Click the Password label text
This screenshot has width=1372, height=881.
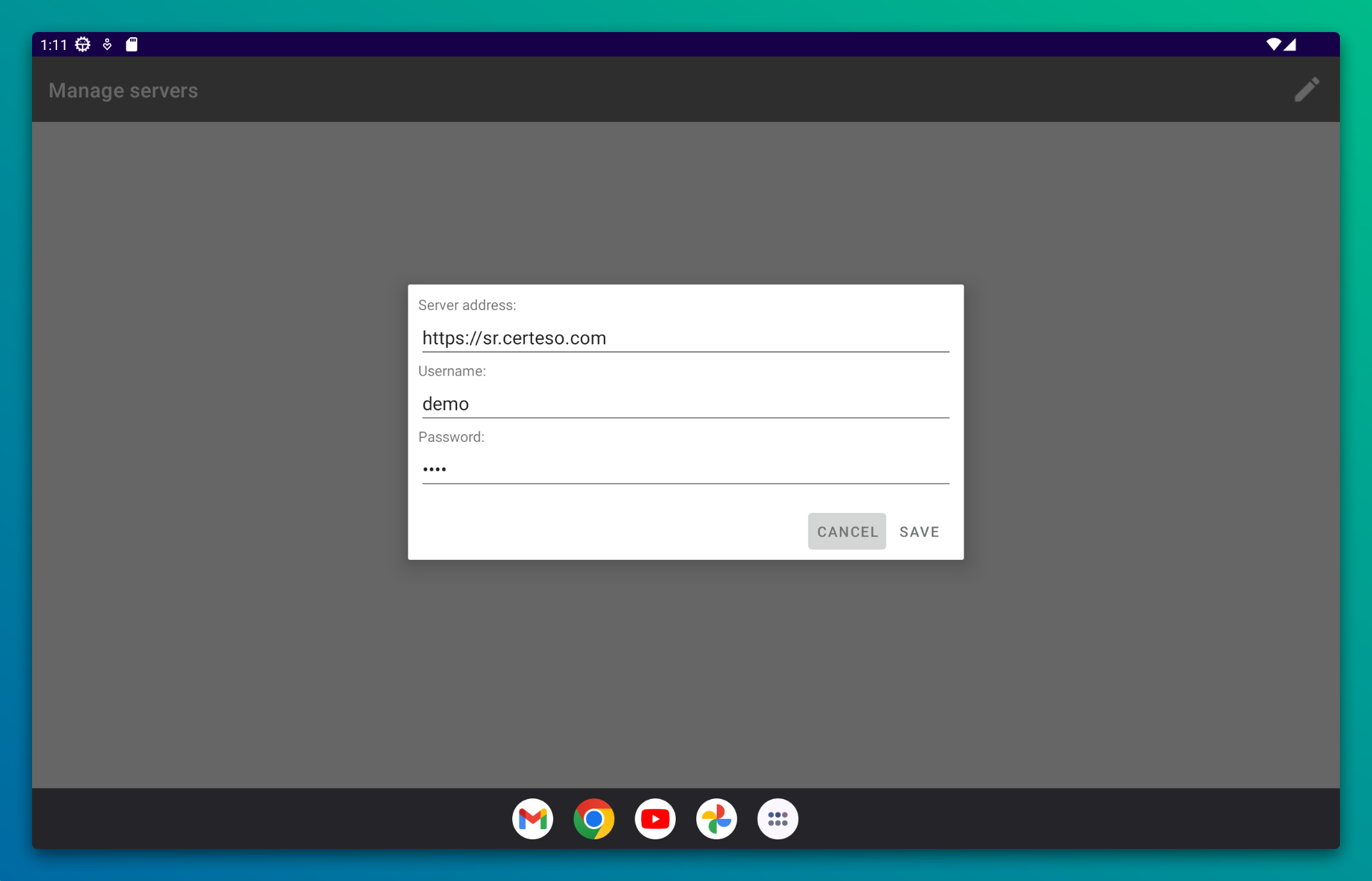(451, 437)
